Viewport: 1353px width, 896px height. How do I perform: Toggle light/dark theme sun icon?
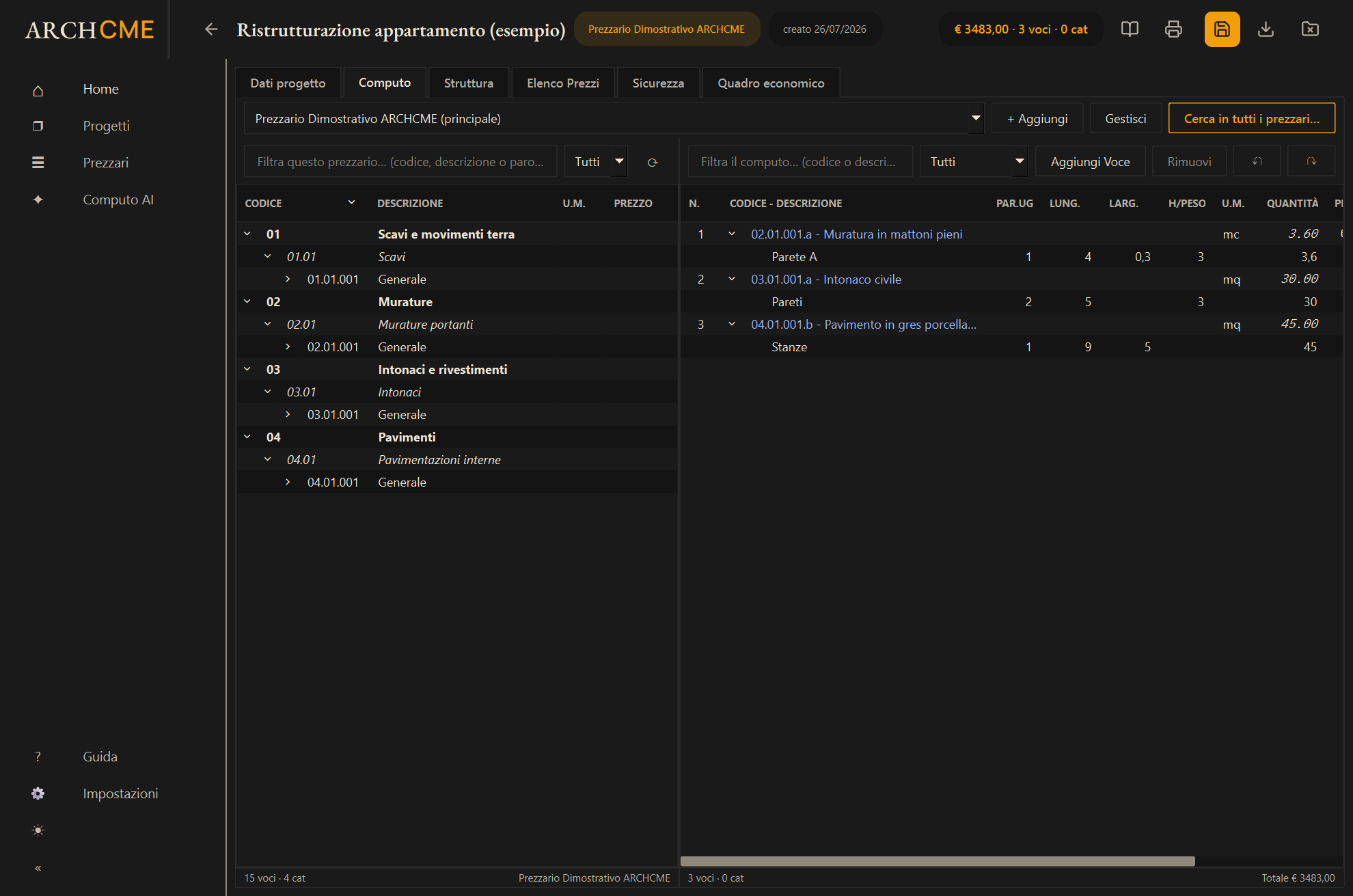(38, 830)
